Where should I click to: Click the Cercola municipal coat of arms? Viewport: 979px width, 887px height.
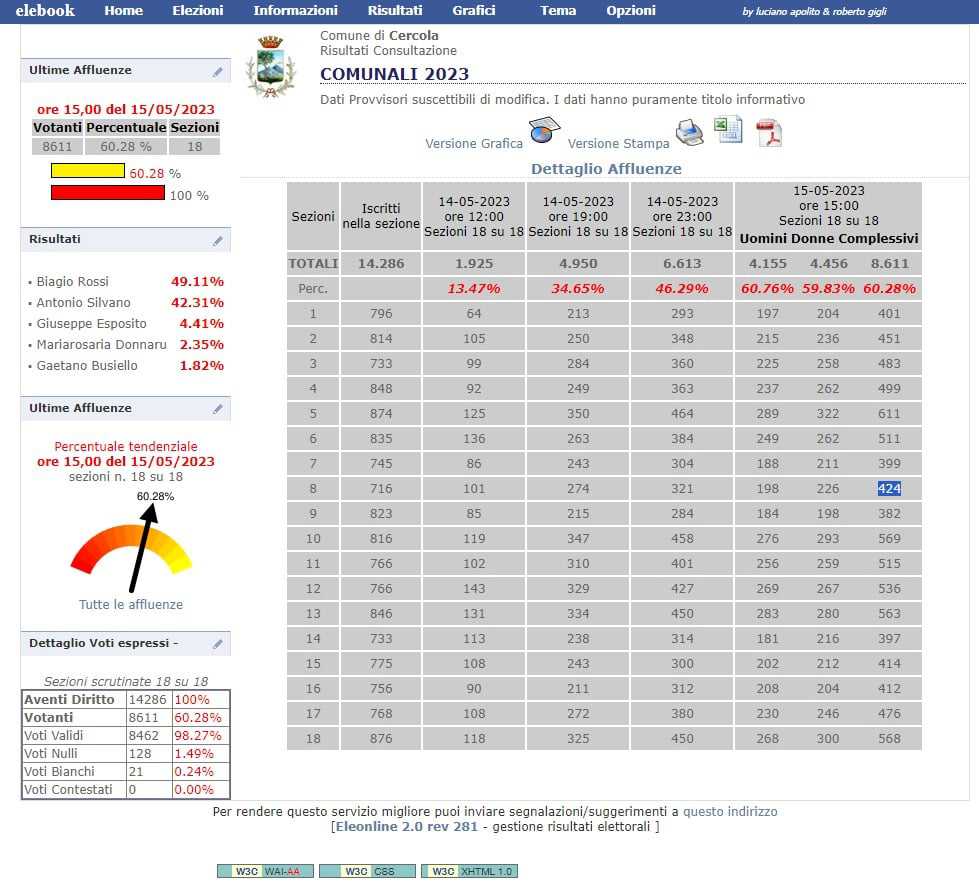271,66
